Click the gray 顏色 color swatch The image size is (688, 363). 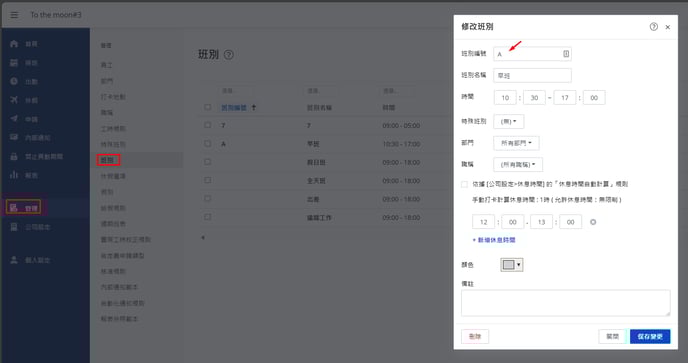point(508,265)
